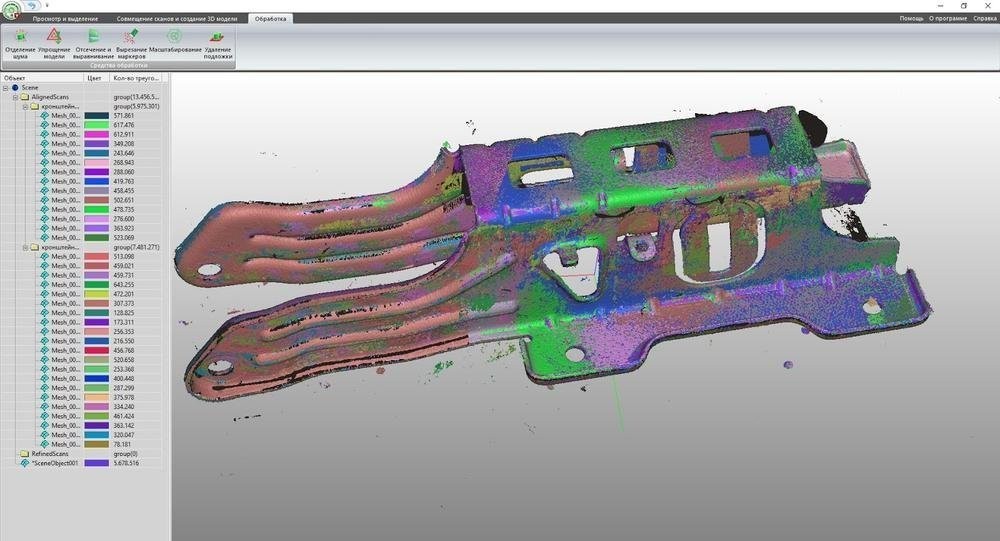
Task: Click the AlignedScans folder icon
Action: 25,97
